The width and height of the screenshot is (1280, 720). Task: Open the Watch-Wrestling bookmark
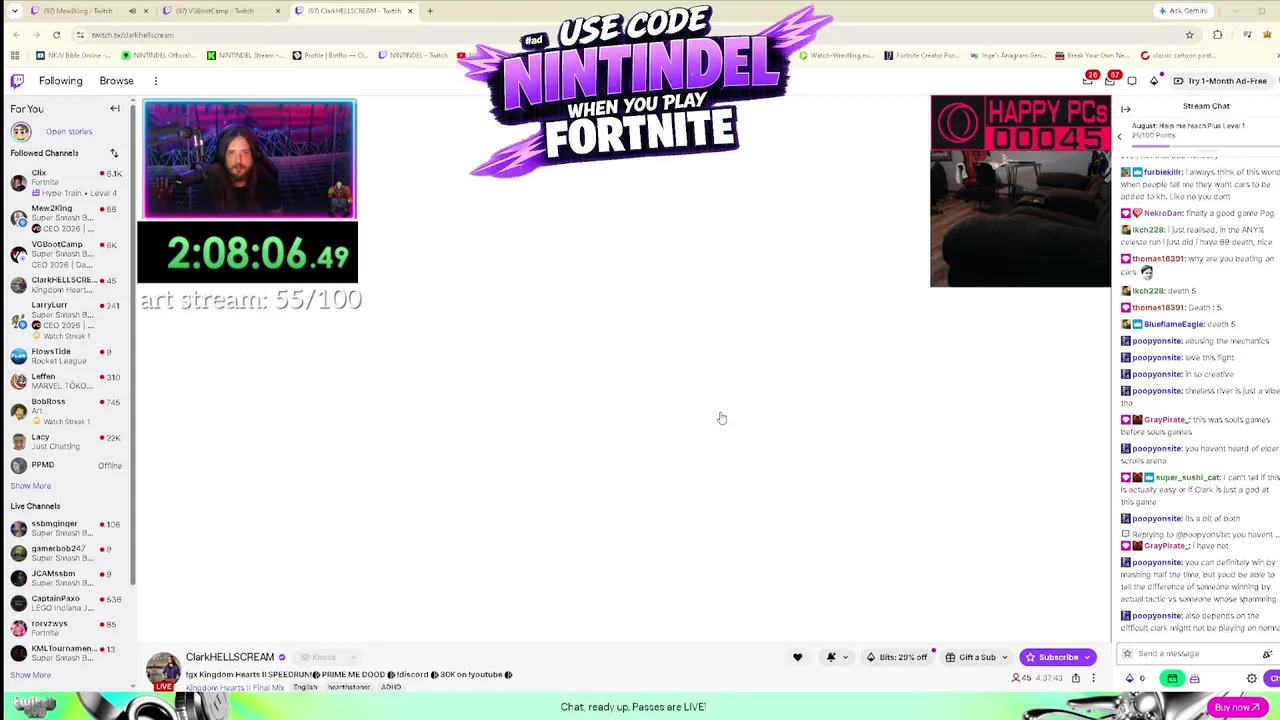[x=838, y=56]
